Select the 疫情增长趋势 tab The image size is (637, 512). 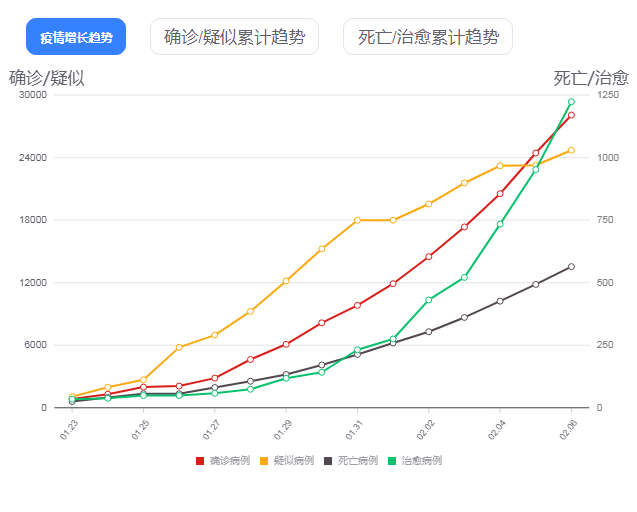point(76,37)
